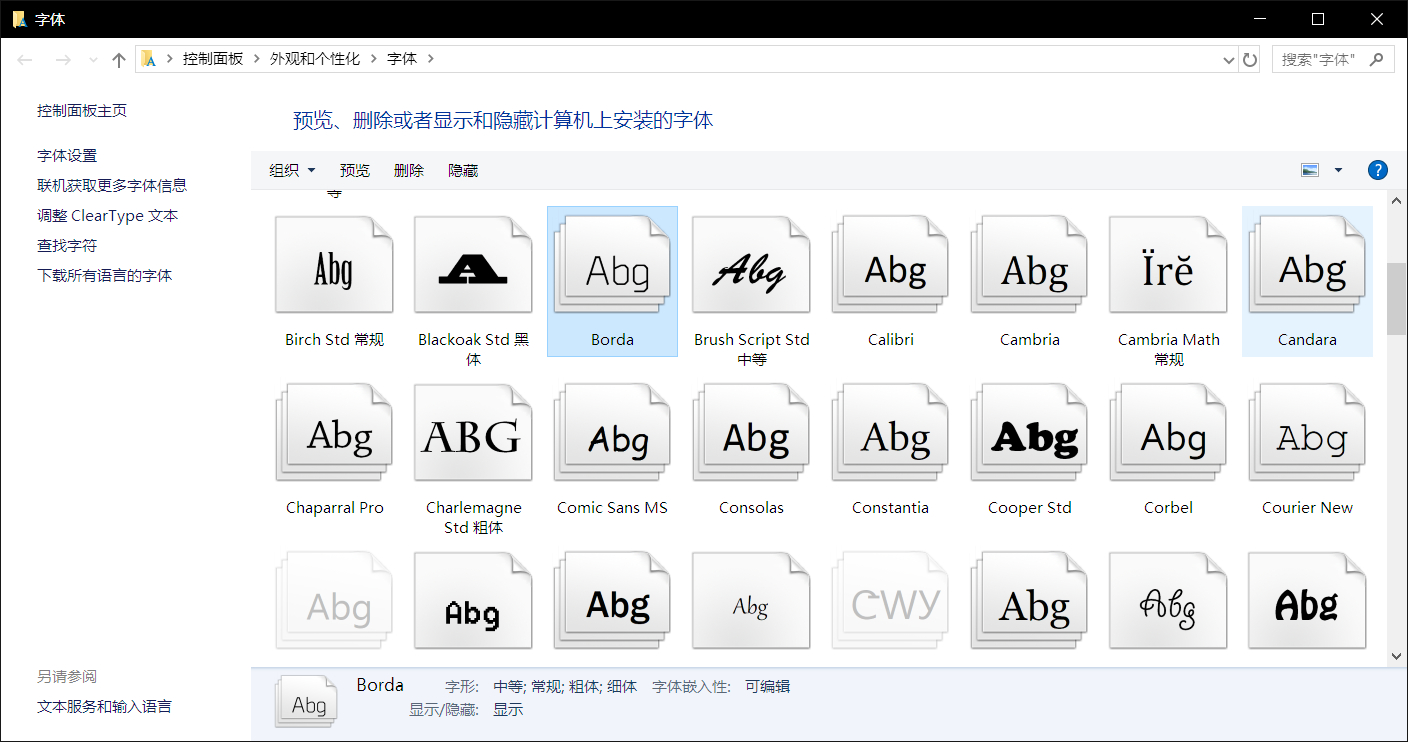
Task: Open 查找字符 link
Action: click(x=67, y=246)
